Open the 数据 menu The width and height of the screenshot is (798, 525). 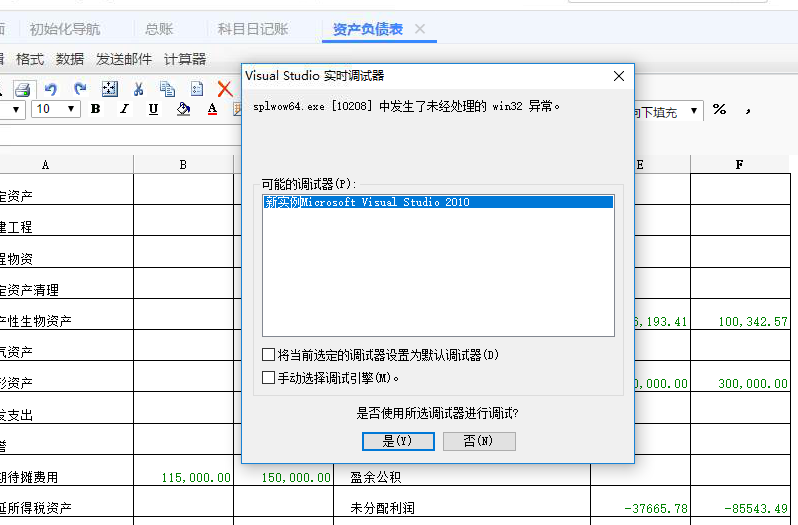[70, 59]
